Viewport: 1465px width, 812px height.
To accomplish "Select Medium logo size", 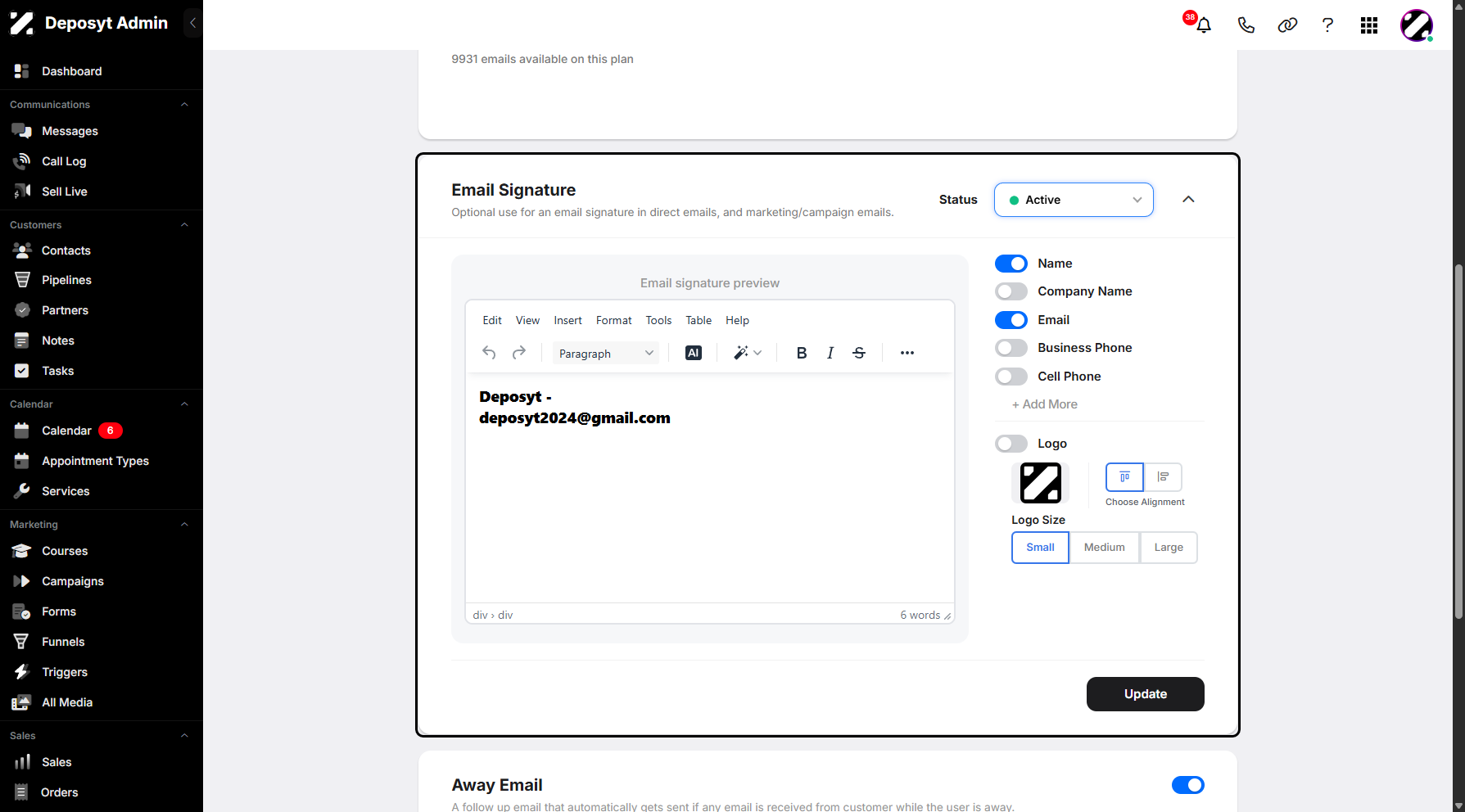I will pyautogui.click(x=1105, y=548).
